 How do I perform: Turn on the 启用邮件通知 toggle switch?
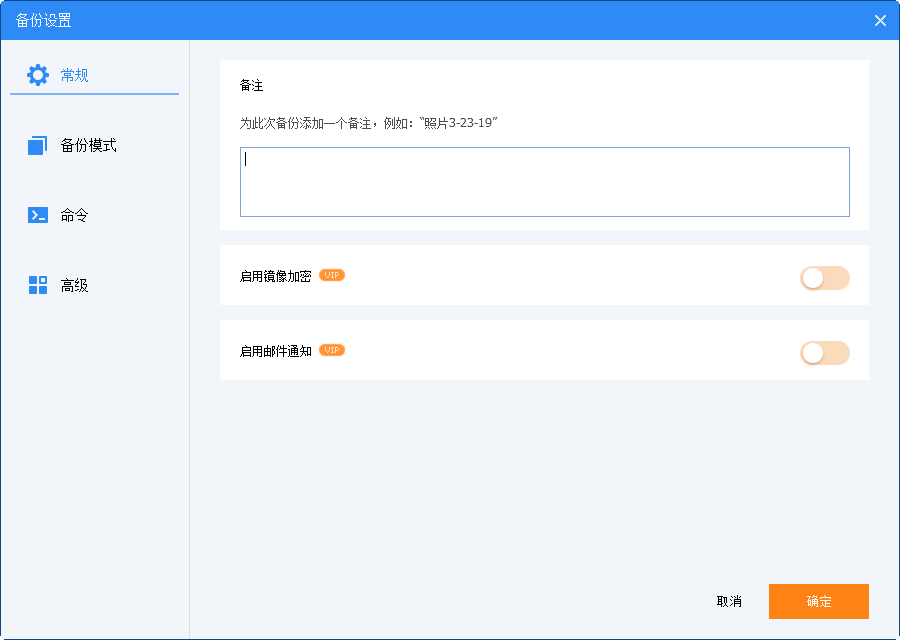click(824, 353)
